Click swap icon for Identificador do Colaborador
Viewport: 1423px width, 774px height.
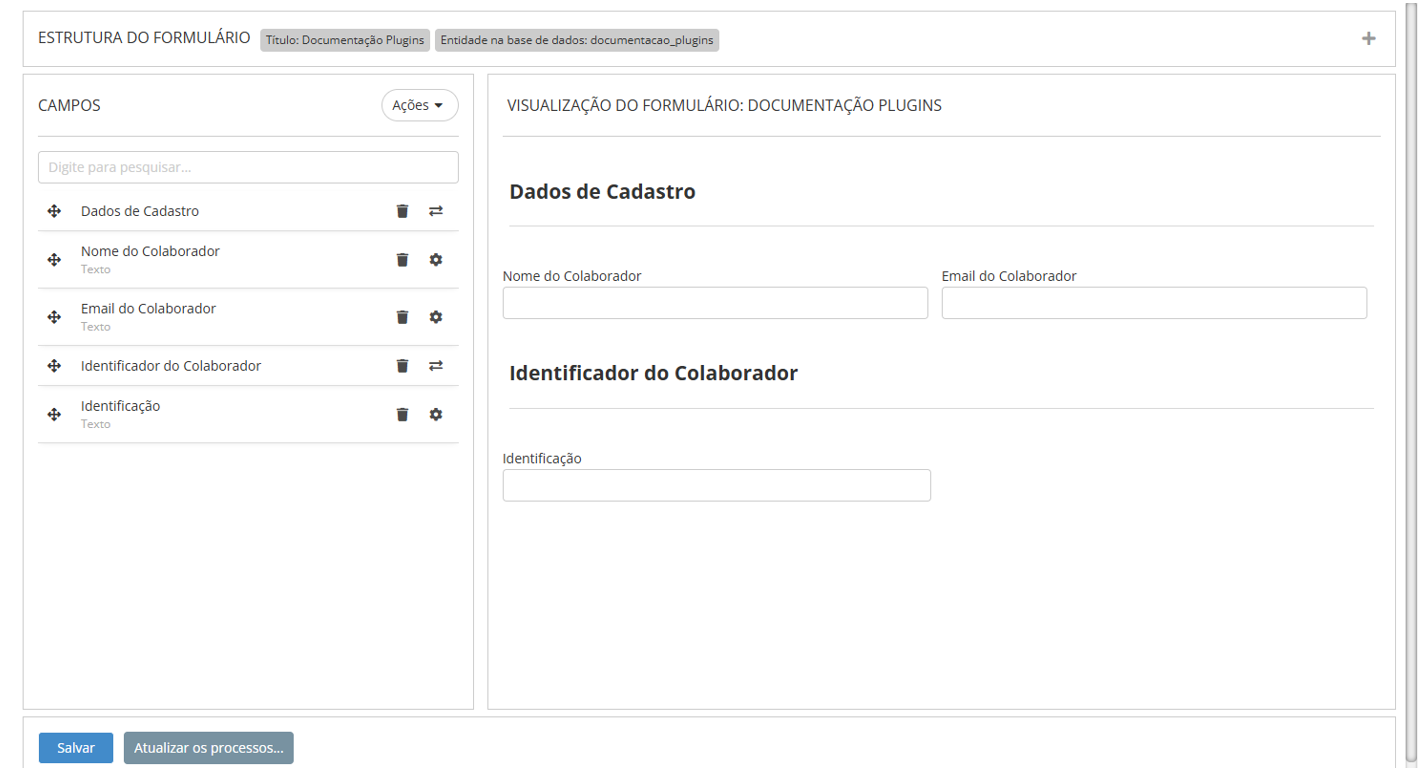436,366
